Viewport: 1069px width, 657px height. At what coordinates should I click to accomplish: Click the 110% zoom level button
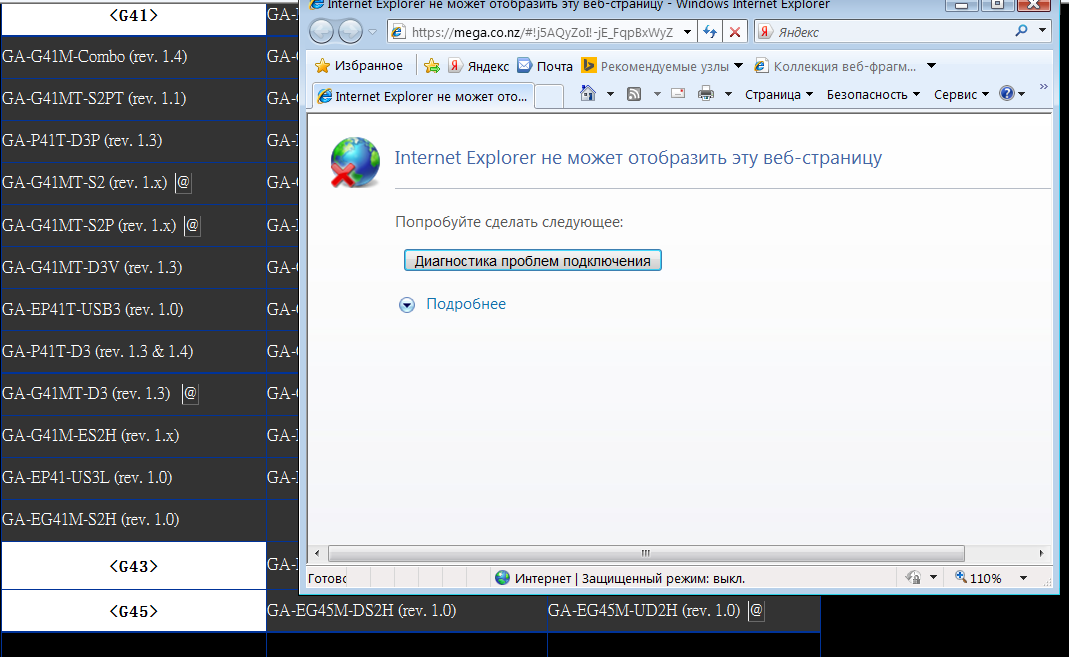coord(978,578)
